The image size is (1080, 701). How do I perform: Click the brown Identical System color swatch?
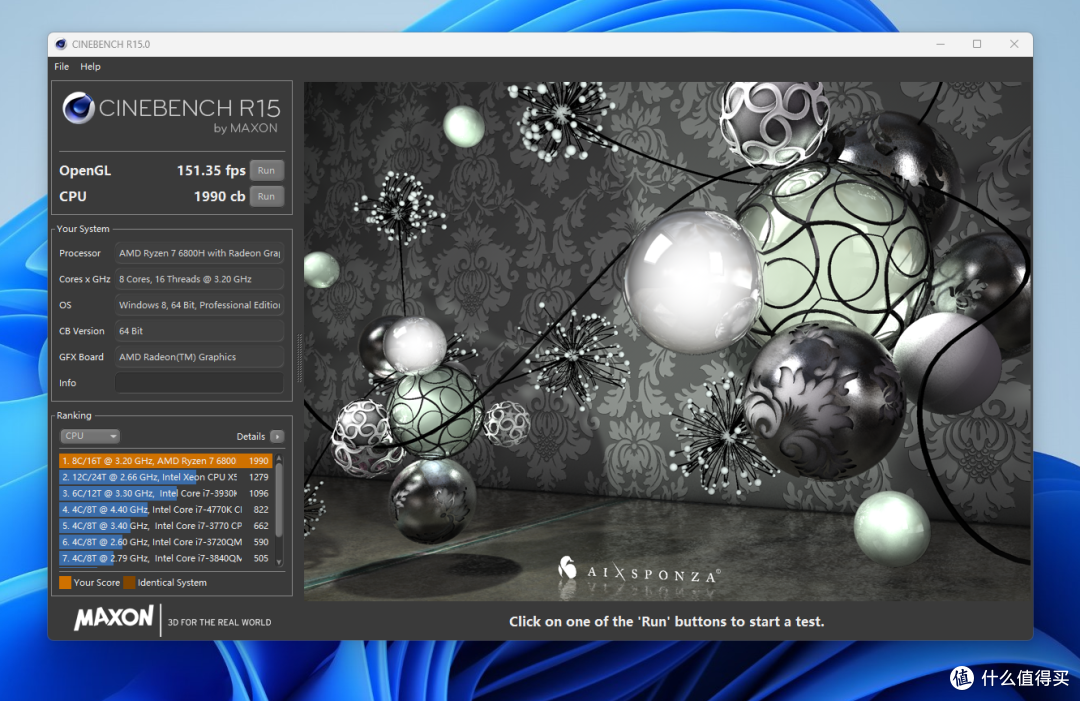pyautogui.click(x=129, y=582)
